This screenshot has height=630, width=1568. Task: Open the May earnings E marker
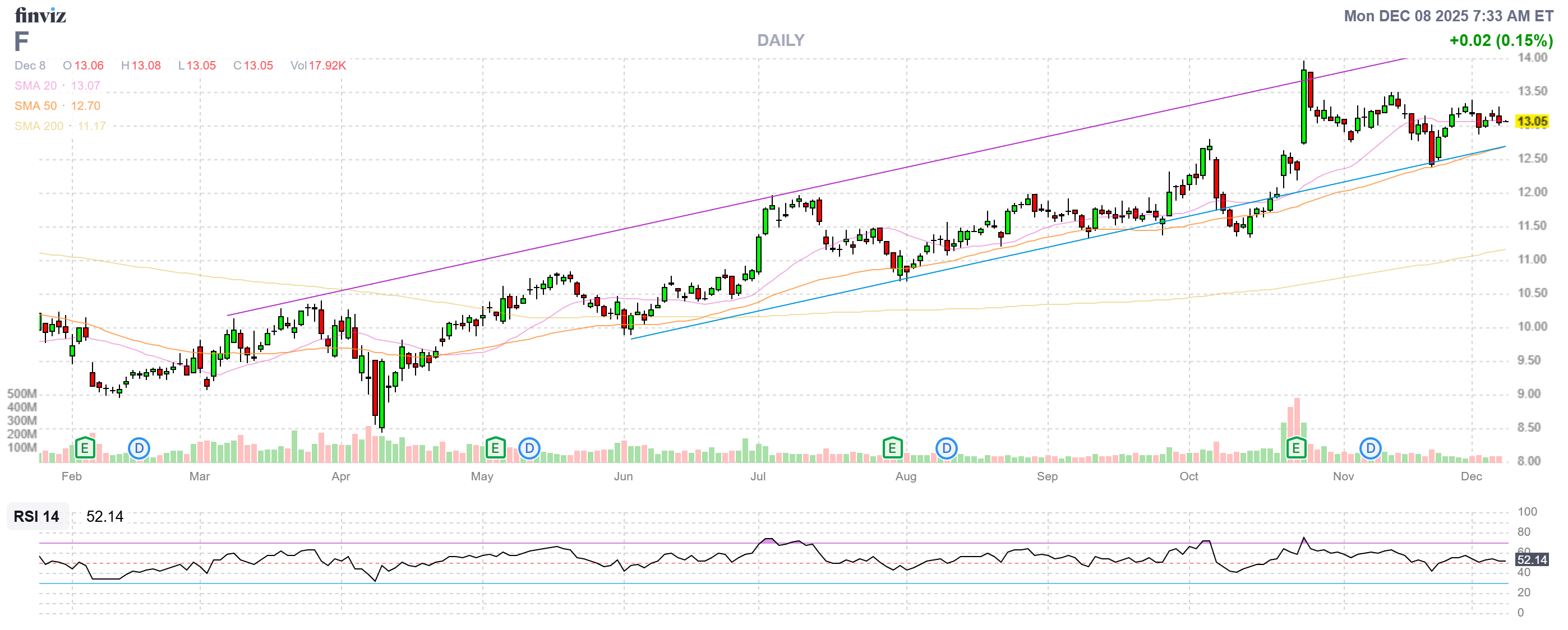pyautogui.click(x=496, y=449)
